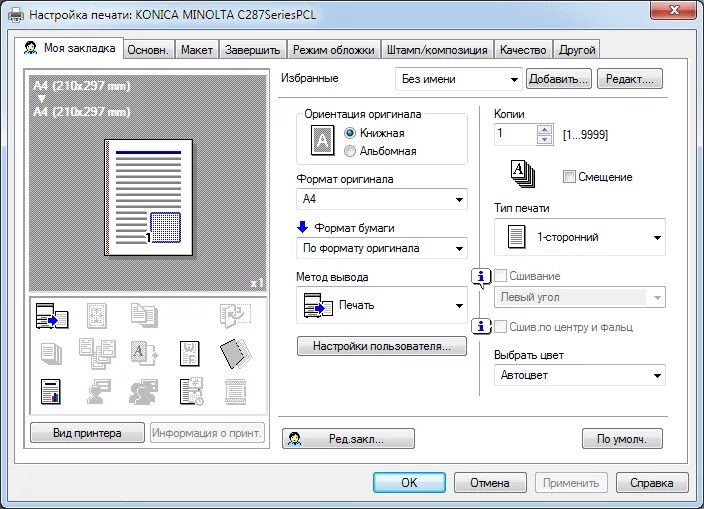This screenshot has height=509, width=704.
Task: Switch to the Режим обложки tab
Action: coord(334,50)
